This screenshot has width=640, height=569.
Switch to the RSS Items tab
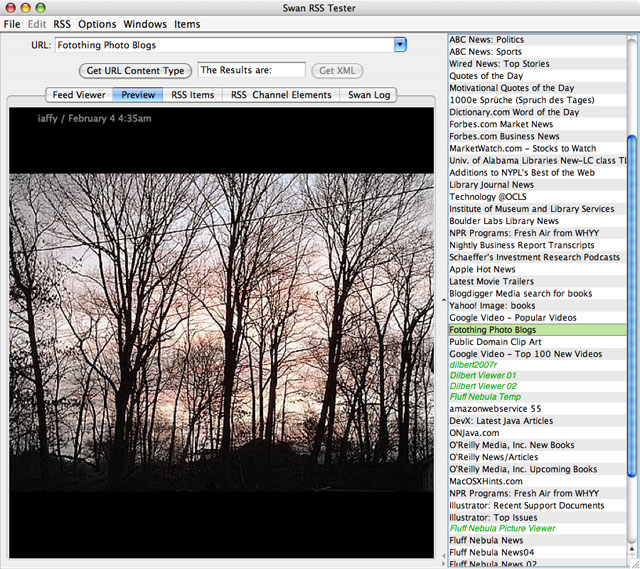coord(192,95)
